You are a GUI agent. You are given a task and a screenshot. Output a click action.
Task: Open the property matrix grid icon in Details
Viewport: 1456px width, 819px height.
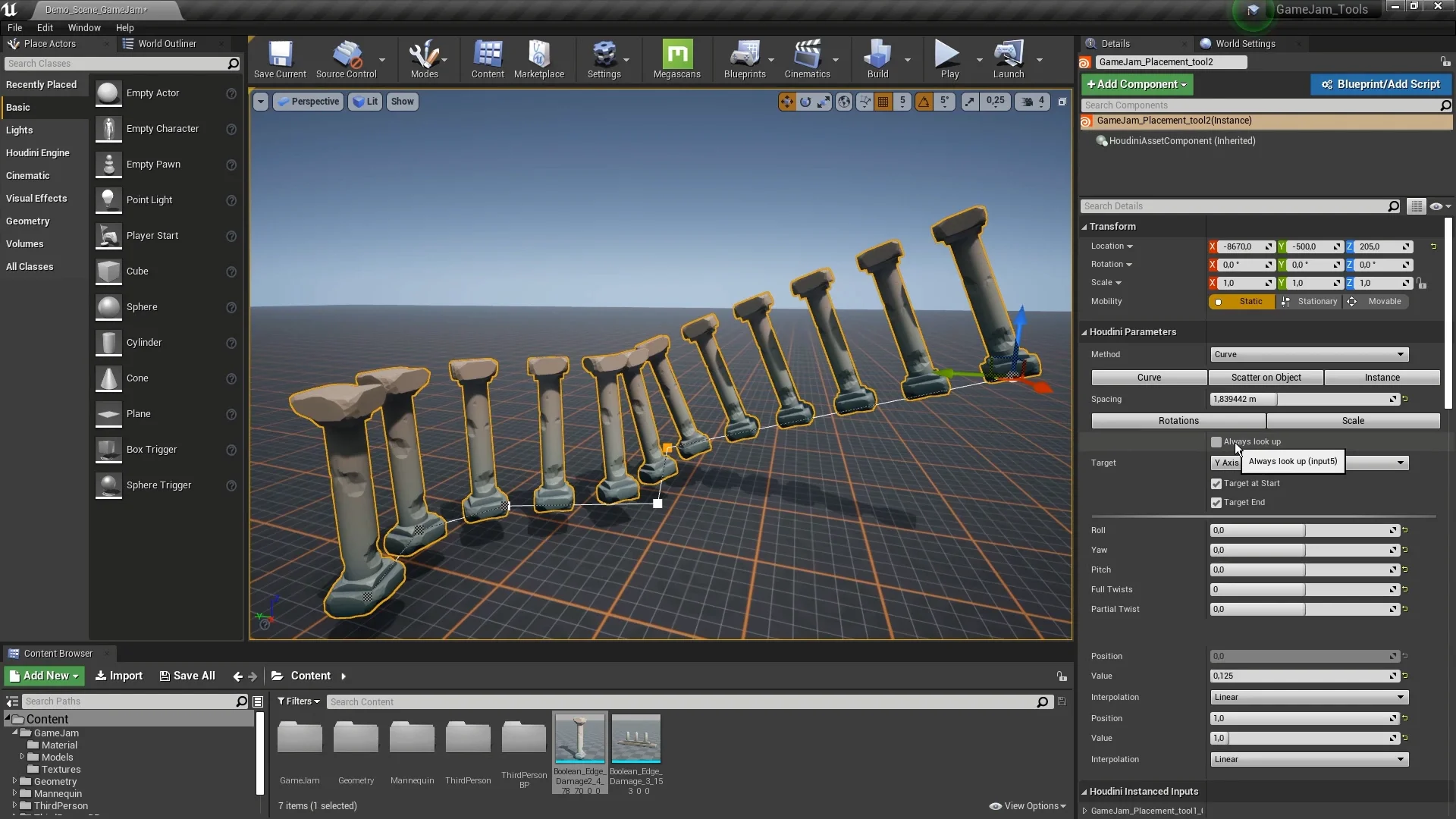[x=1416, y=206]
